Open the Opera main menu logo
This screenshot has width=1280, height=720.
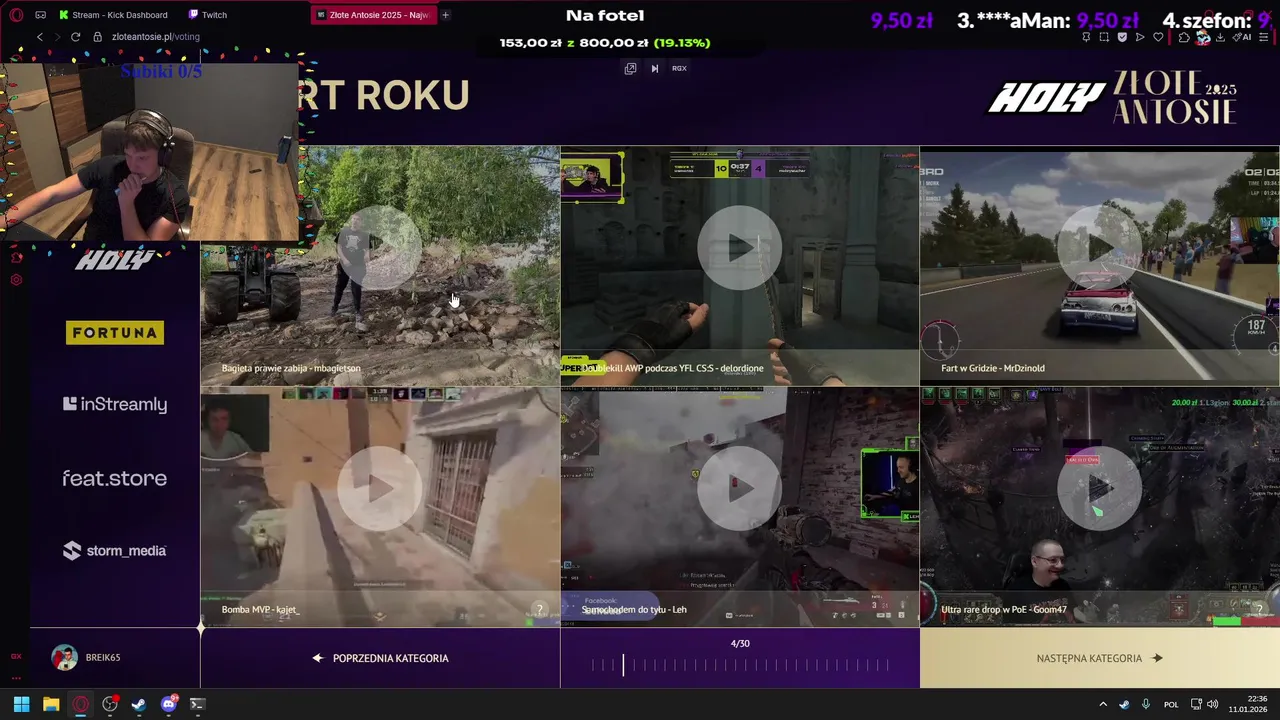point(16,15)
